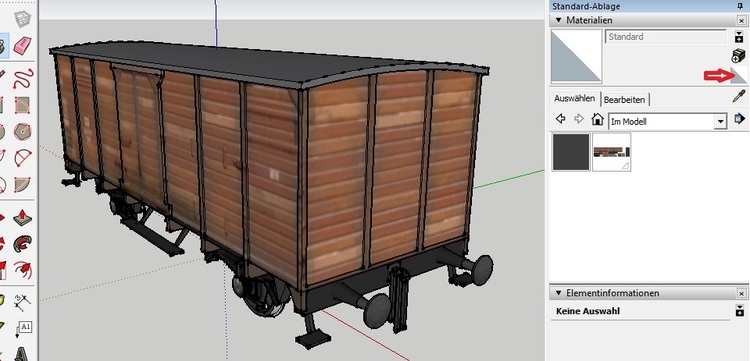Pick the Offset tool
Viewport: 750px width, 361px height.
(22, 271)
